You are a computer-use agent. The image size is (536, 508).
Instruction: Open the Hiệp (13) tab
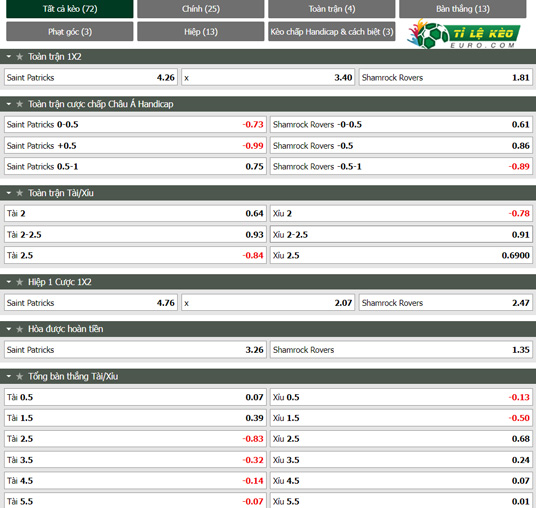[x=201, y=31]
